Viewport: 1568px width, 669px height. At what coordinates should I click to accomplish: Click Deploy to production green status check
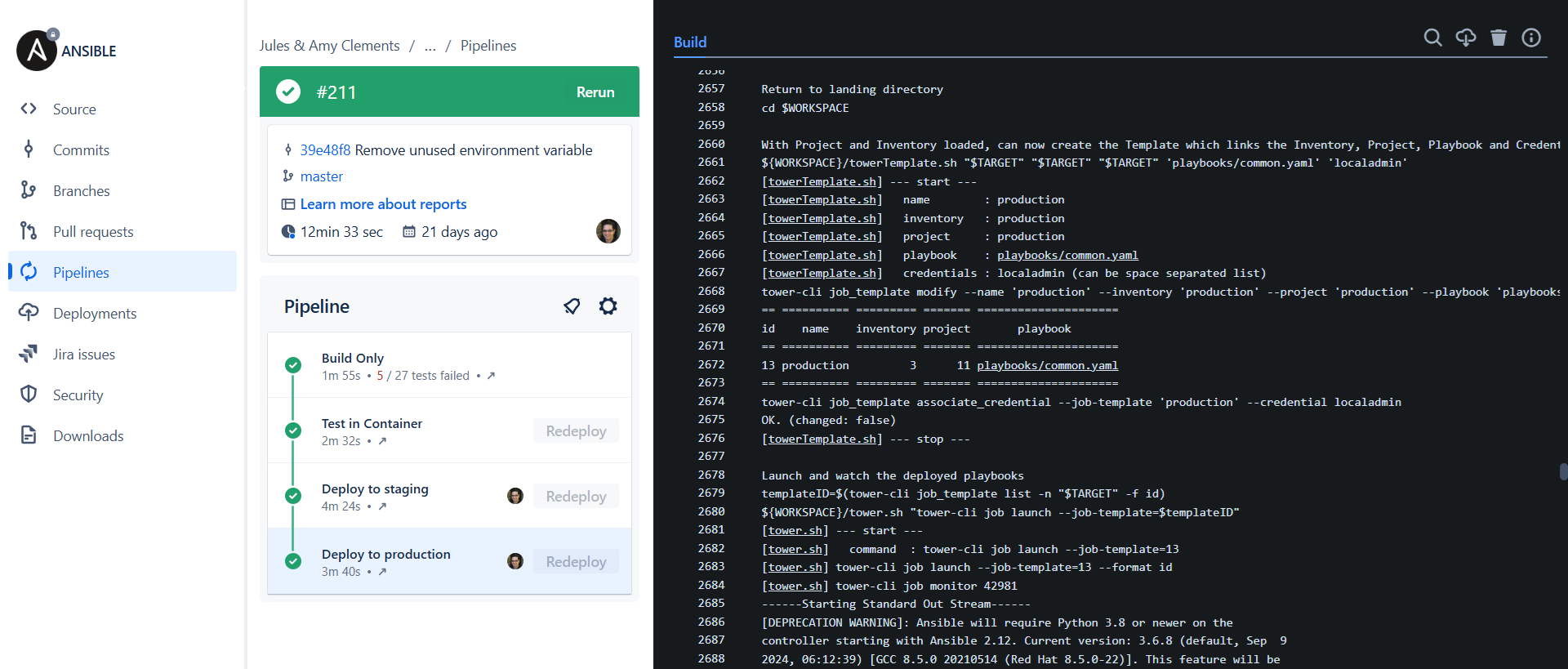[x=293, y=561]
